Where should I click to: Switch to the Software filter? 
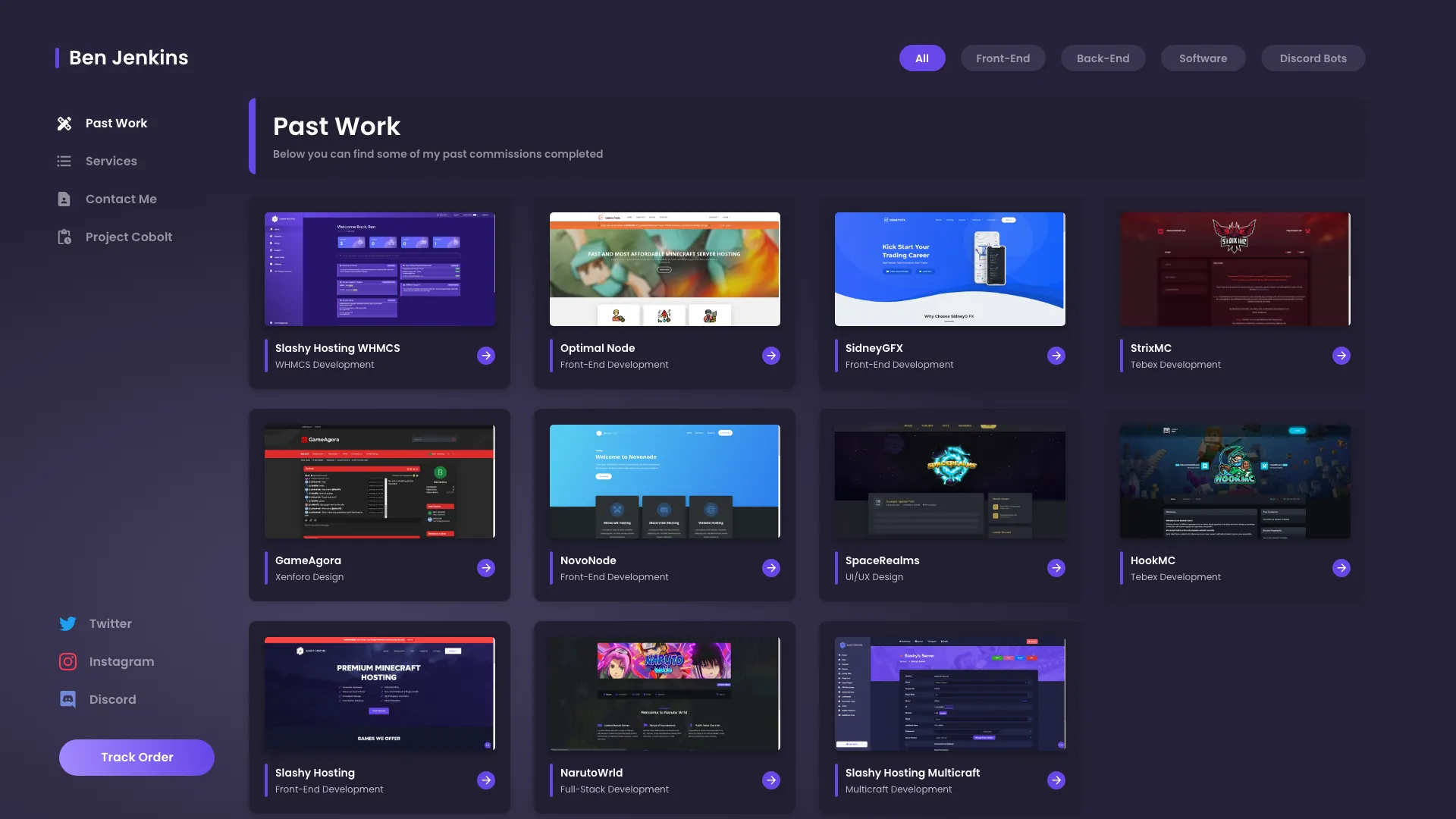(x=1203, y=58)
